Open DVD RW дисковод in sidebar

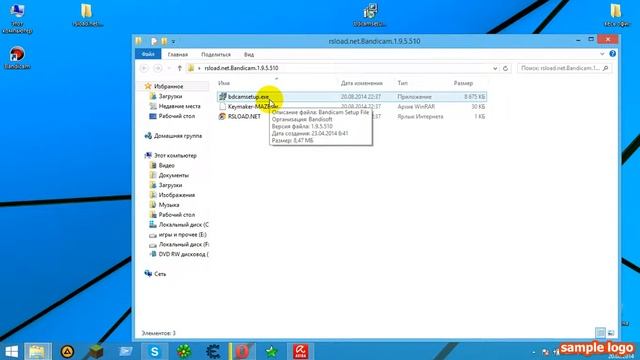(x=183, y=254)
